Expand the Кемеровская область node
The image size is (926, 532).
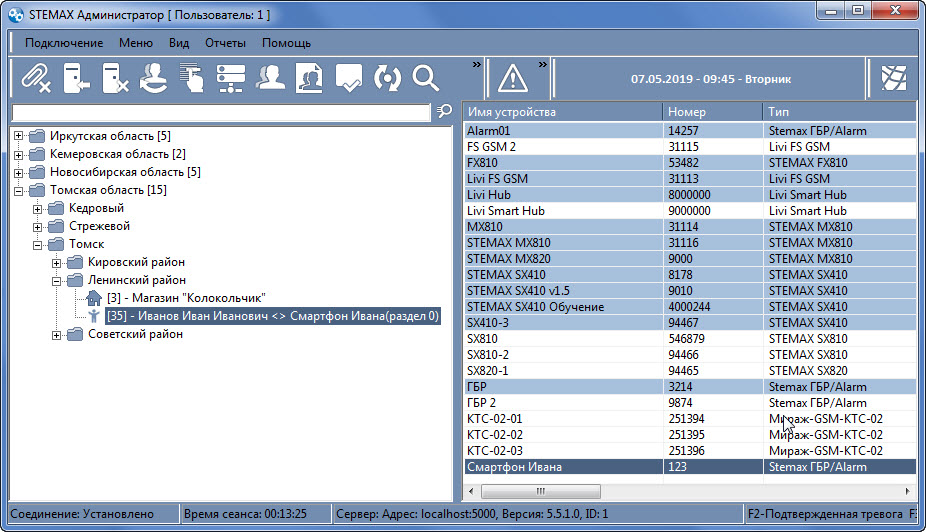coord(18,154)
